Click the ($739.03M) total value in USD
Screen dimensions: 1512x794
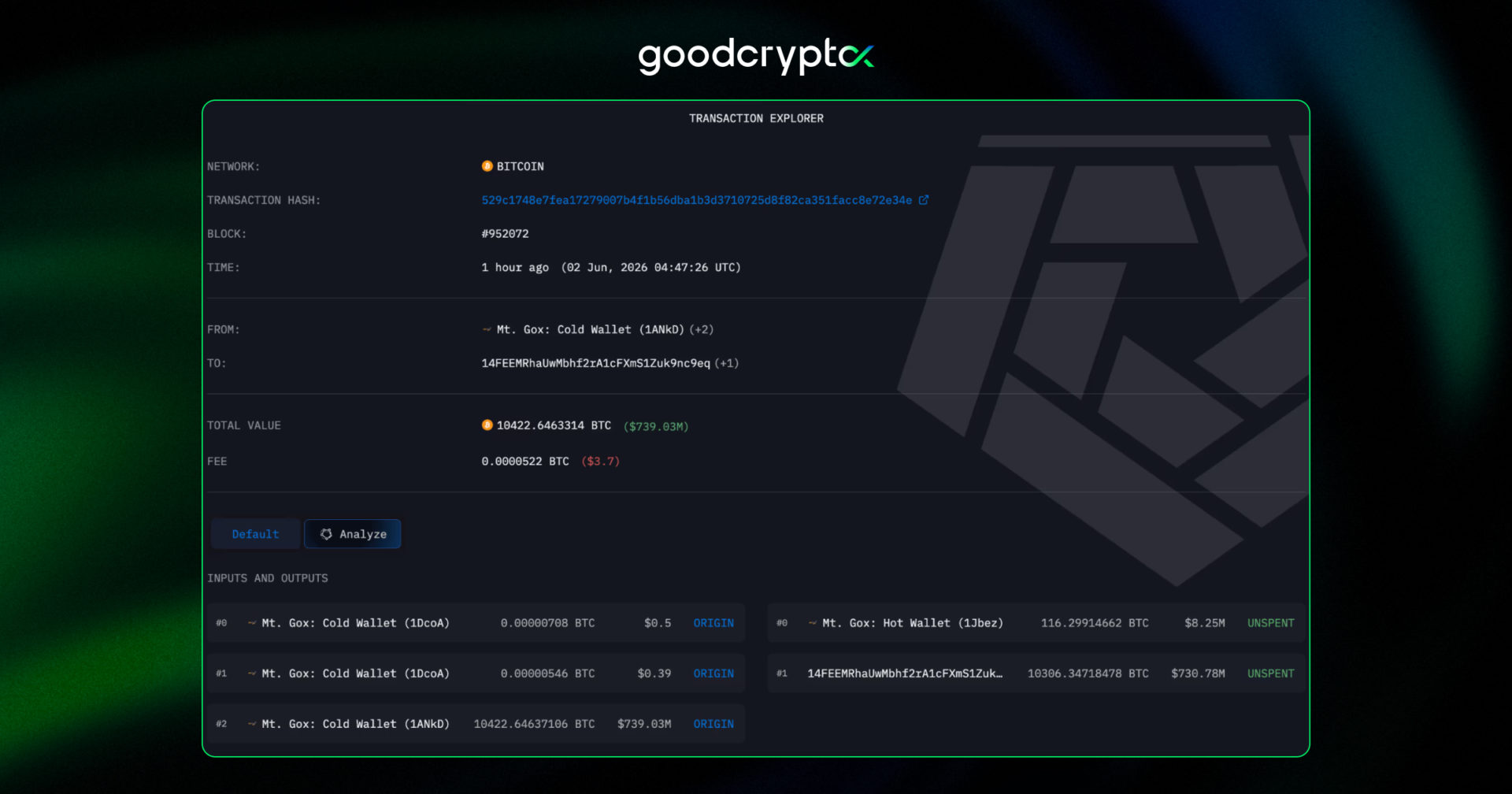[656, 426]
